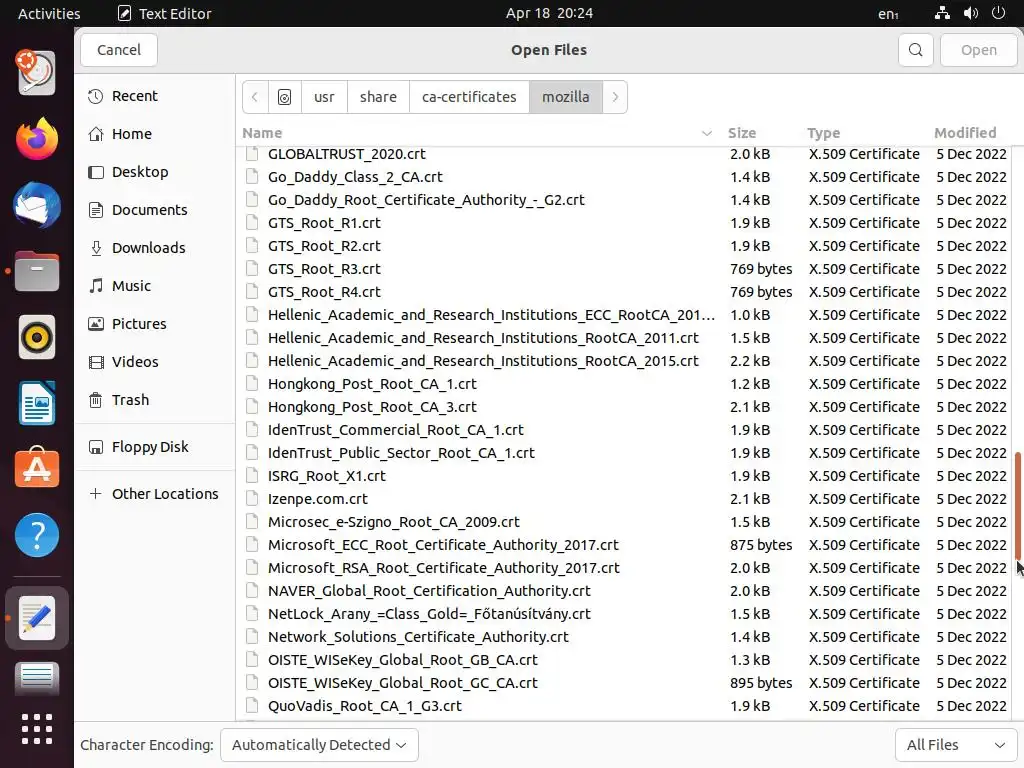Viewport: 1024px width, 768px height.
Task: Select Floppy Disk in sidebar
Action: click(155, 447)
